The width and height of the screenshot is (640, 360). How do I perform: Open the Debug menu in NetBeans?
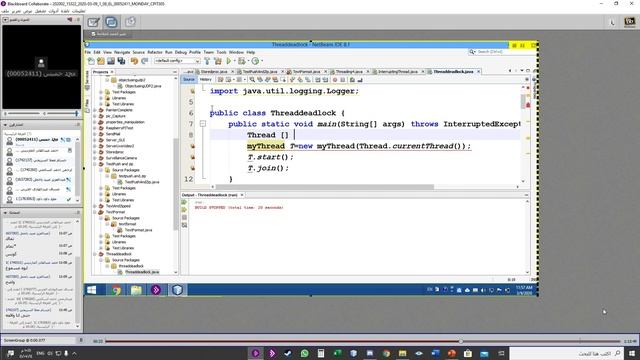click(x=180, y=52)
